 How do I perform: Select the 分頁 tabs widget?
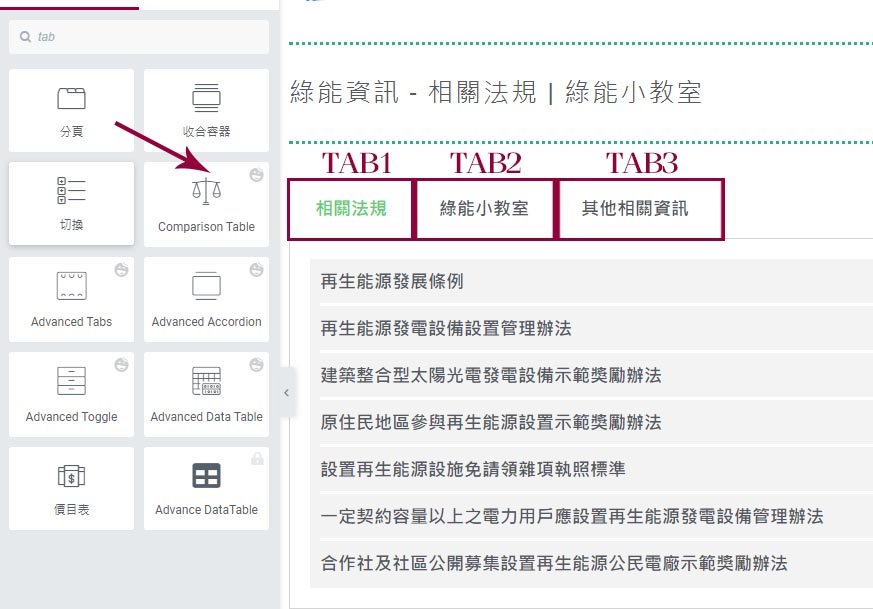click(x=71, y=110)
